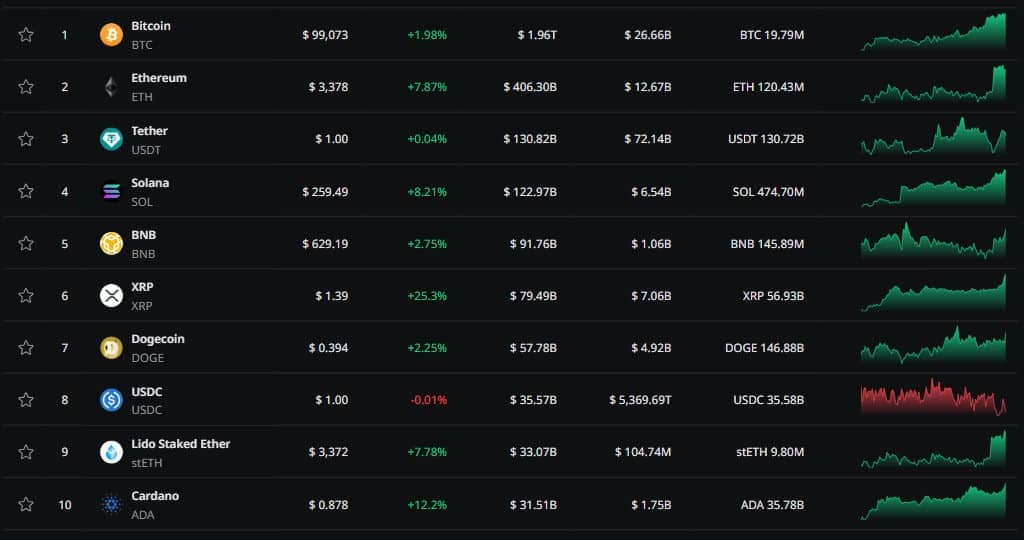Toggle the XRP favorite star
1024x540 pixels.
click(x=25, y=296)
